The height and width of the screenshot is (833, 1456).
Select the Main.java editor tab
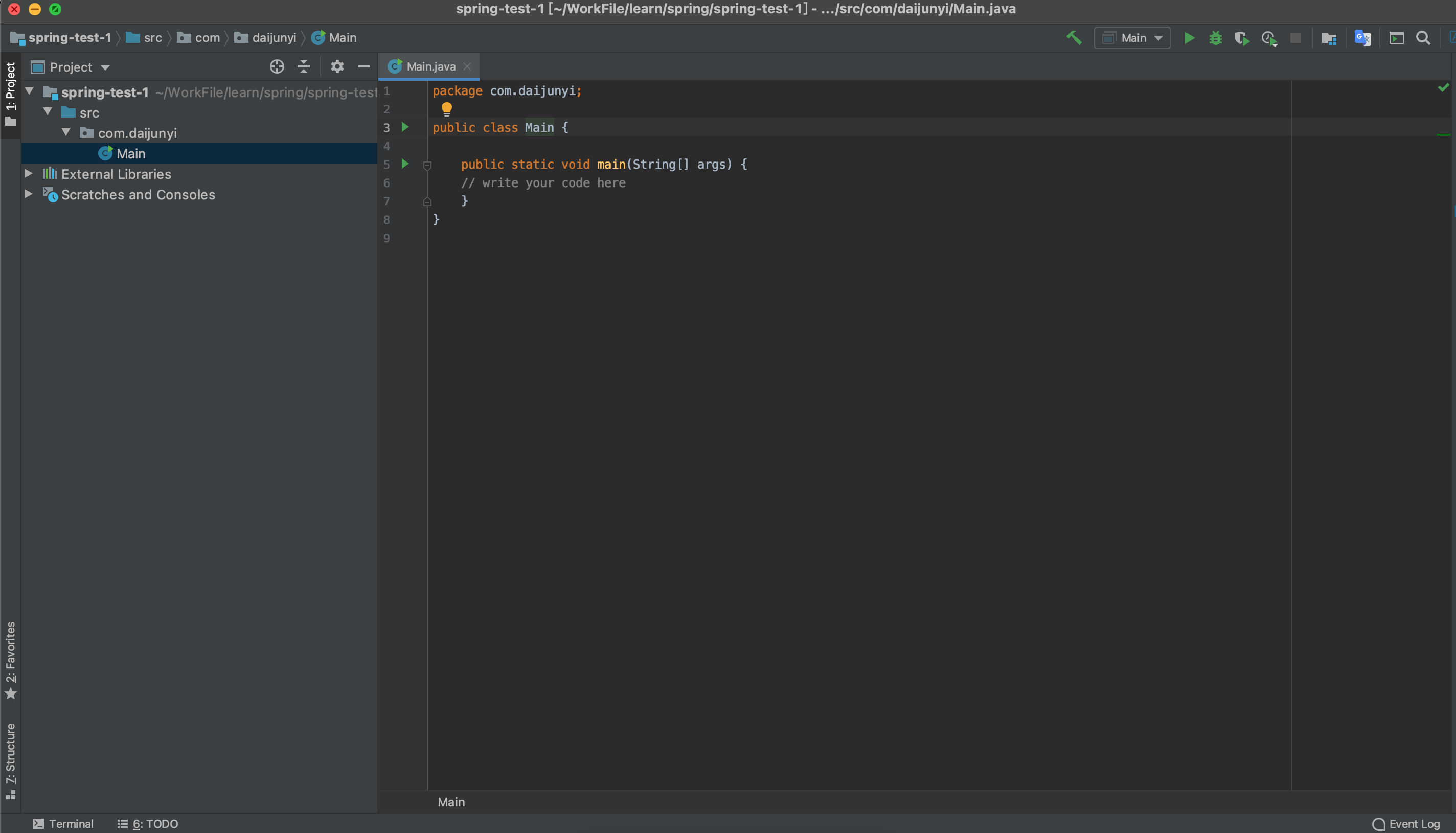(x=429, y=66)
